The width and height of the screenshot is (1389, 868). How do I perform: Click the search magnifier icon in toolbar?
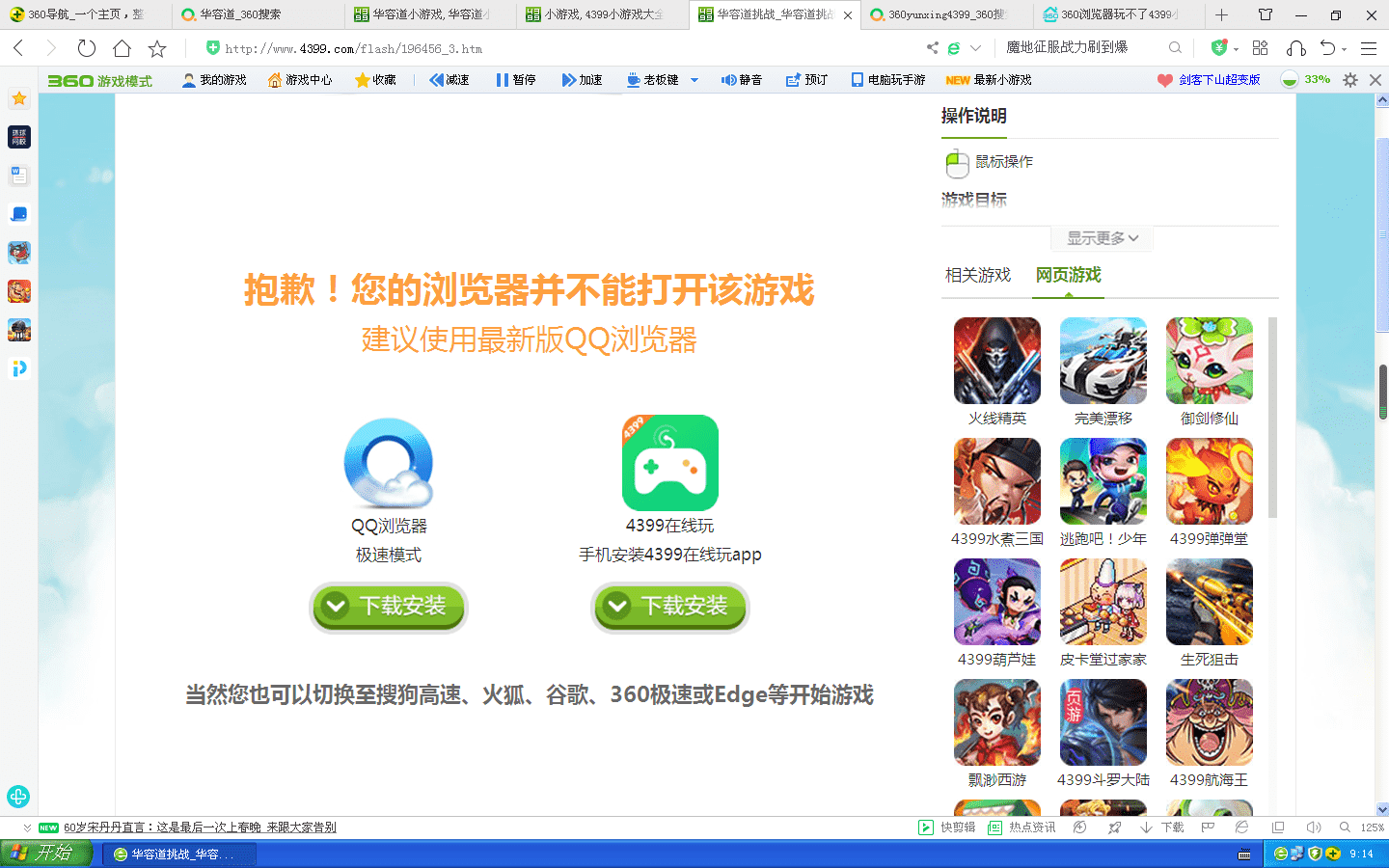[x=1175, y=48]
